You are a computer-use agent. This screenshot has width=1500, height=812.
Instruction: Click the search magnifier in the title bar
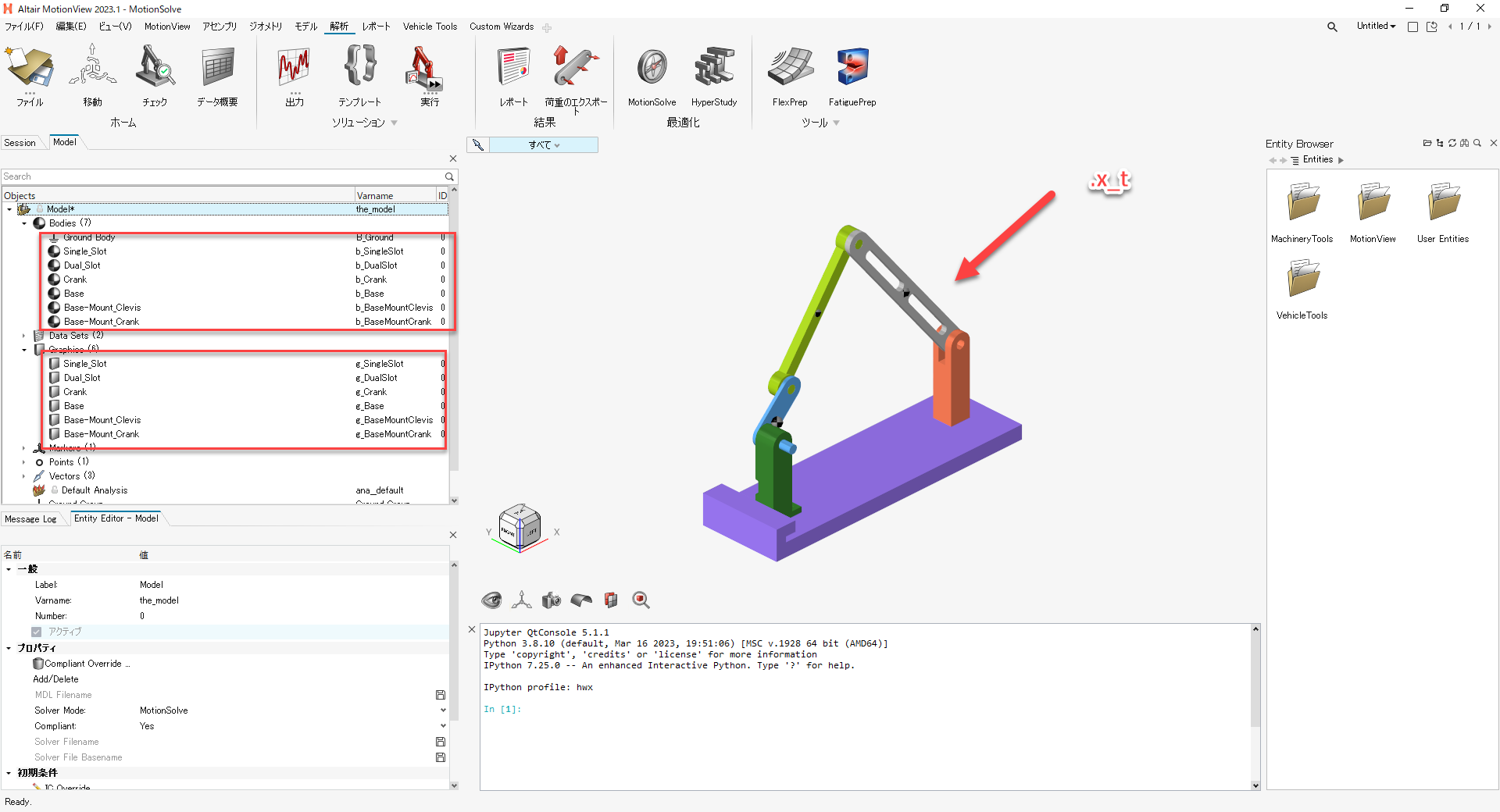pos(1332,27)
